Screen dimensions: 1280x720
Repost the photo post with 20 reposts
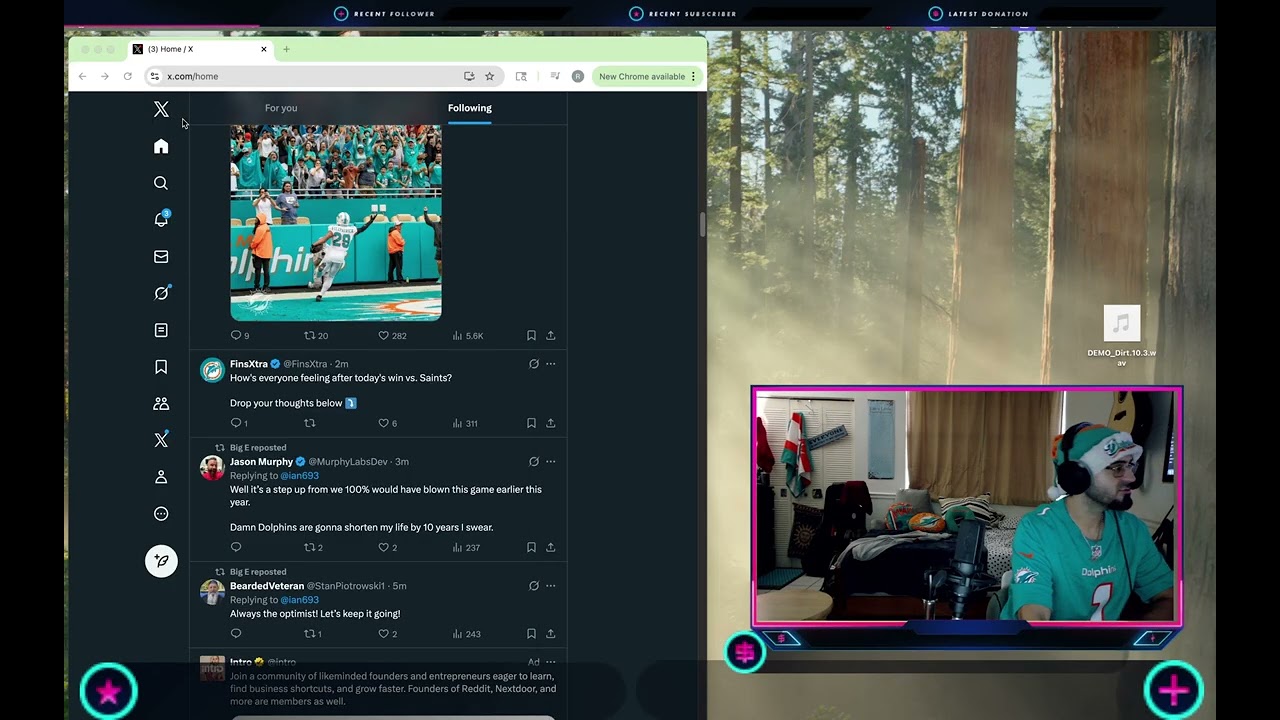point(316,336)
